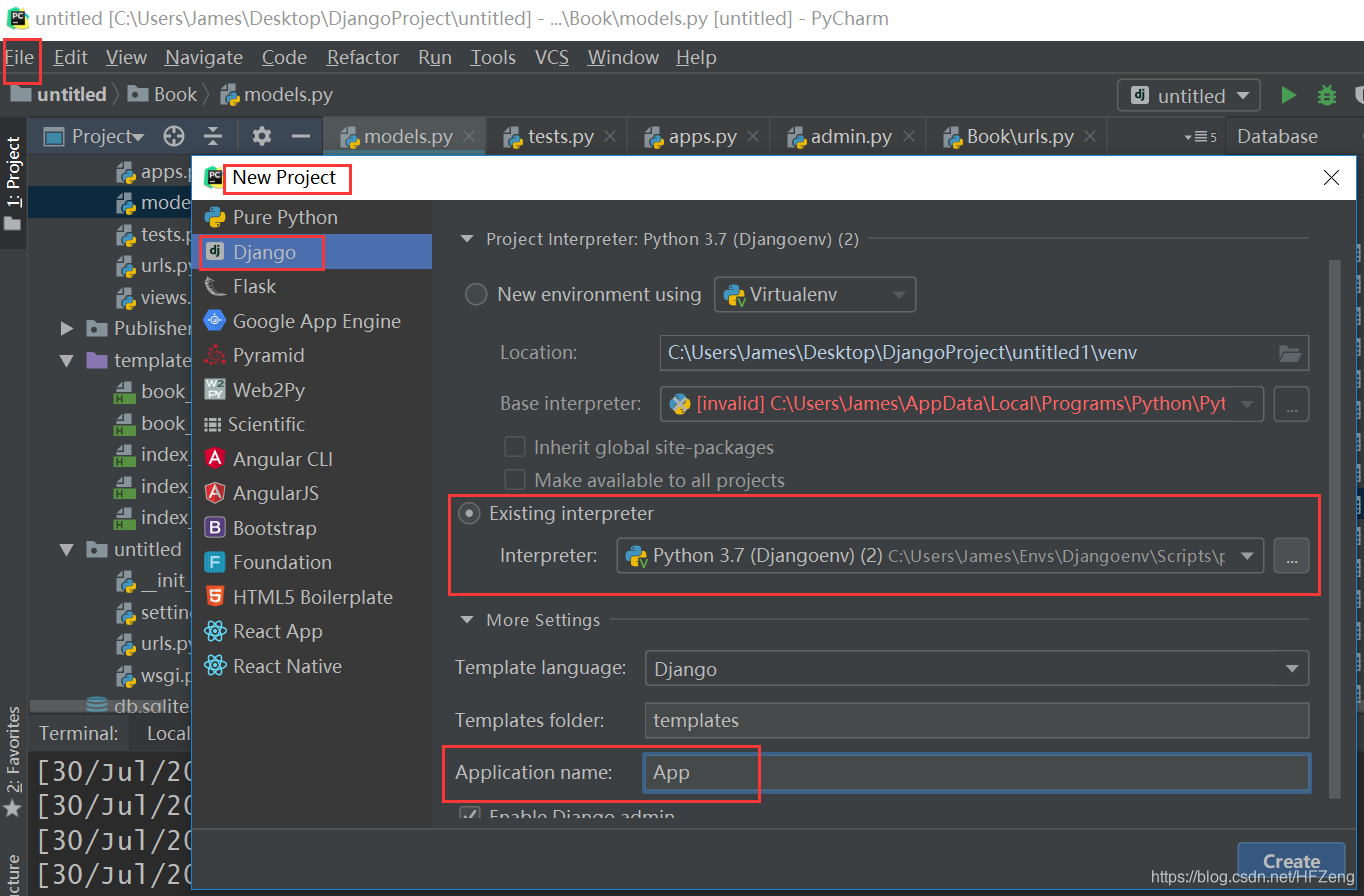Toggle Make available to all projects checkbox

tap(515, 480)
